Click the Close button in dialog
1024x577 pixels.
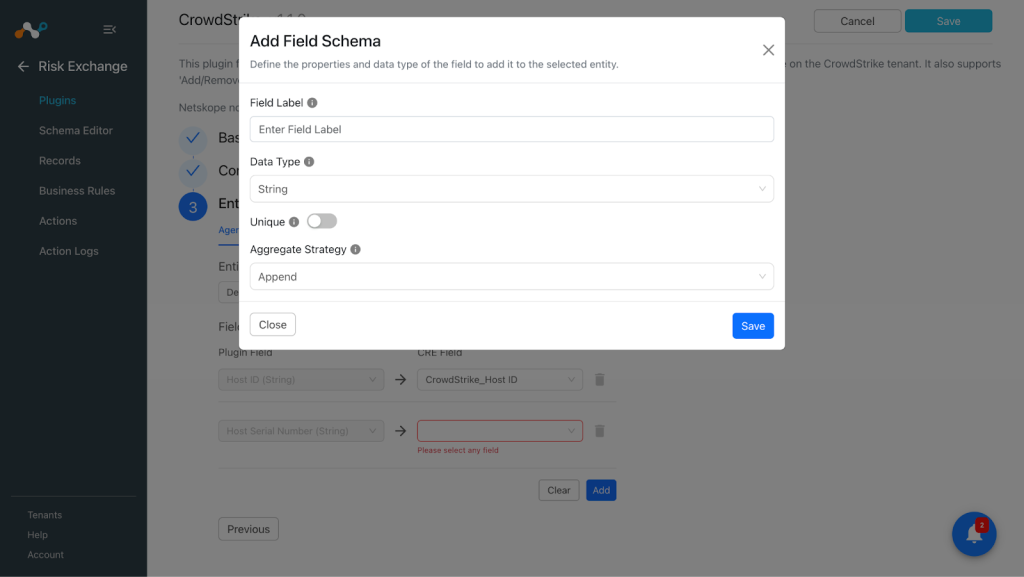272,324
